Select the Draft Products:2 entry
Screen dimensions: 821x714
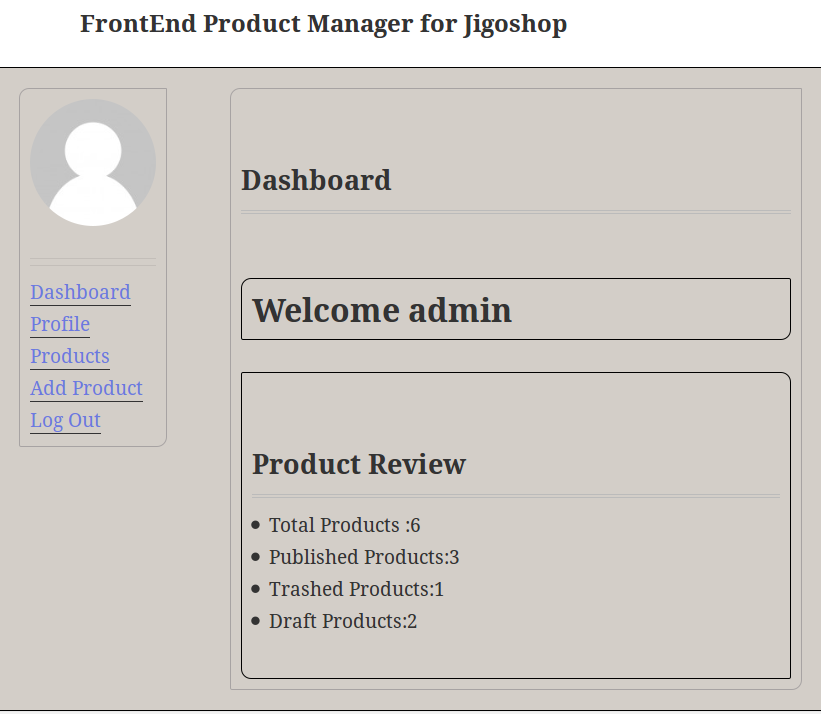coord(343,621)
